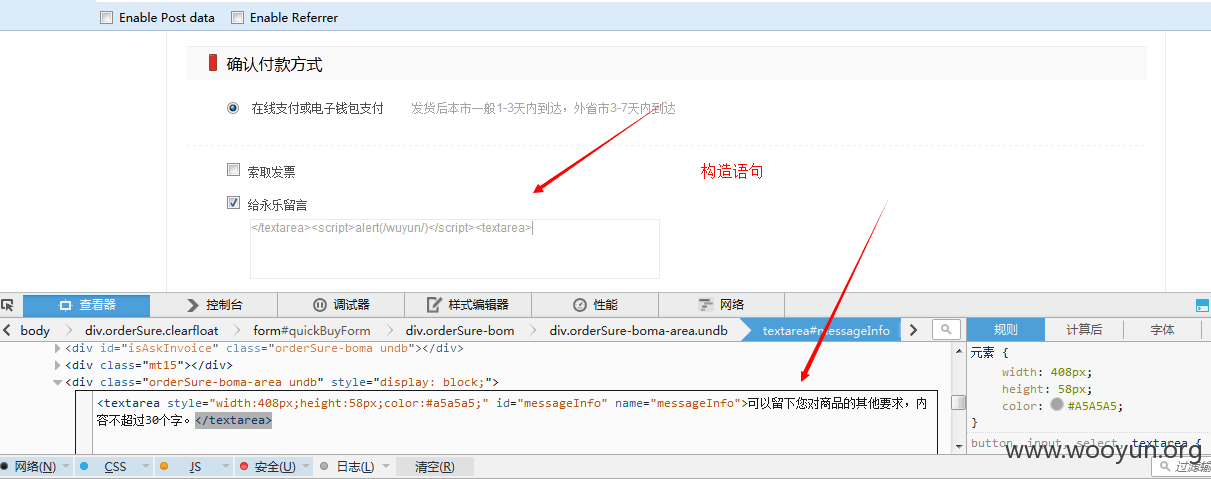The height and width of the screenshot is (479, 1211).
Task: Open the 安全(U) filter dropdown arrow
Action: [x=306, y=467]
